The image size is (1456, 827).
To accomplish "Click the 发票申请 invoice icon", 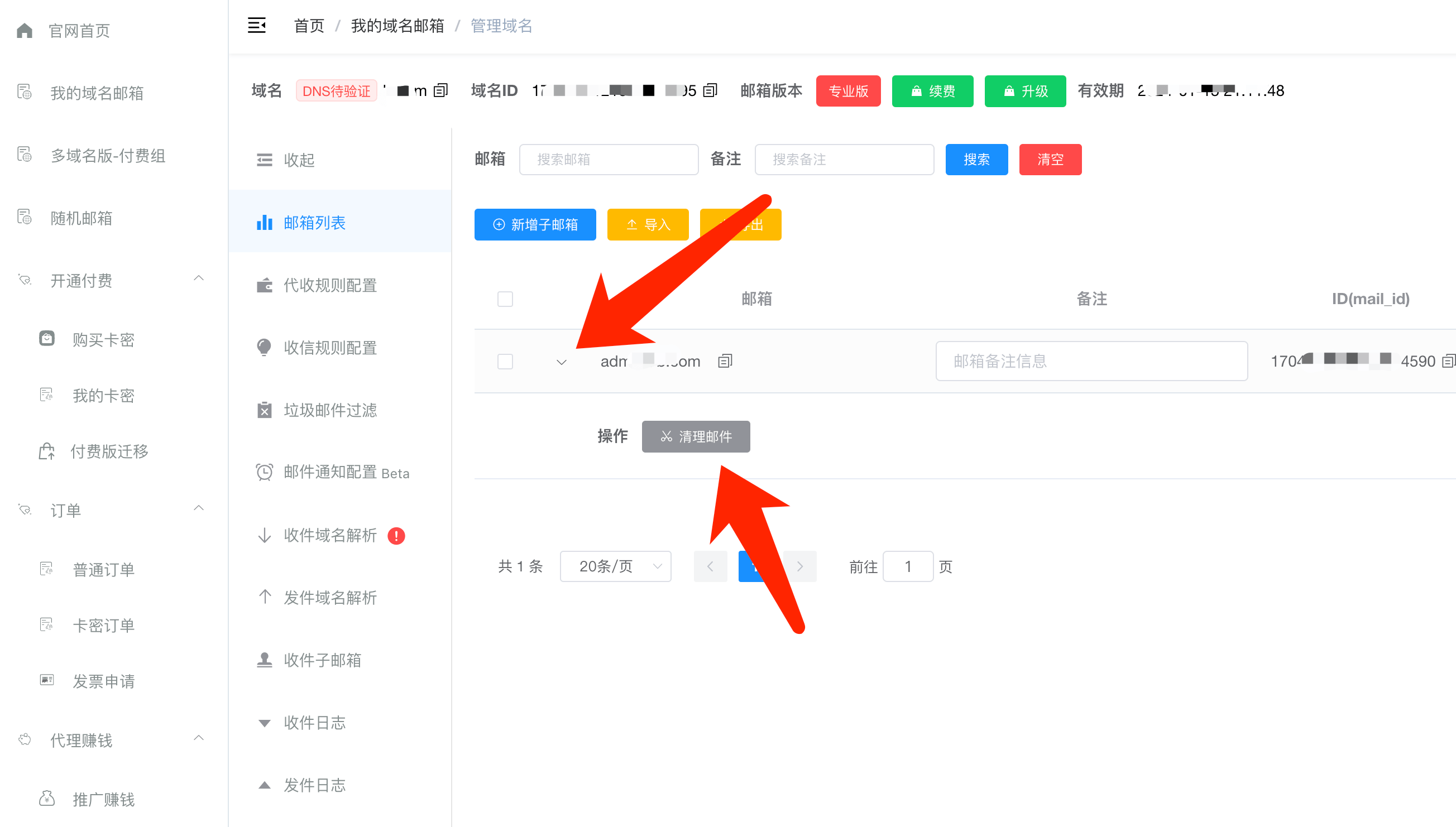I will pos(46,680).
